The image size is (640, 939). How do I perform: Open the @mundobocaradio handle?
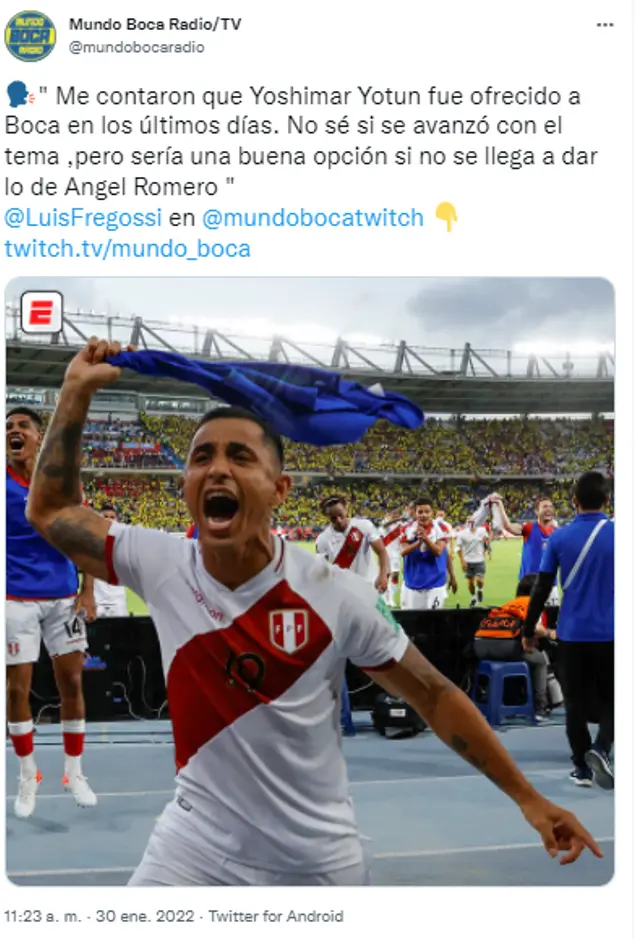pyautogui.click(x=137, y=47)
